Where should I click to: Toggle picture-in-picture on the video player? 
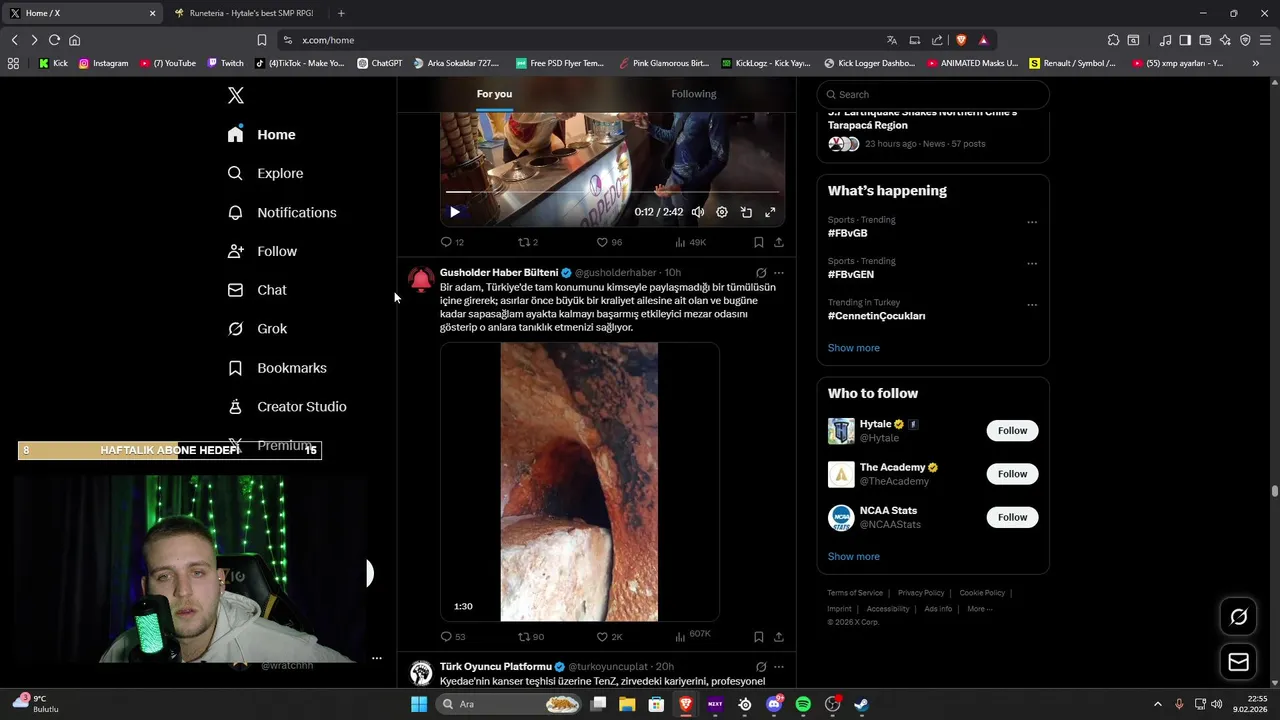pos(746,212)
